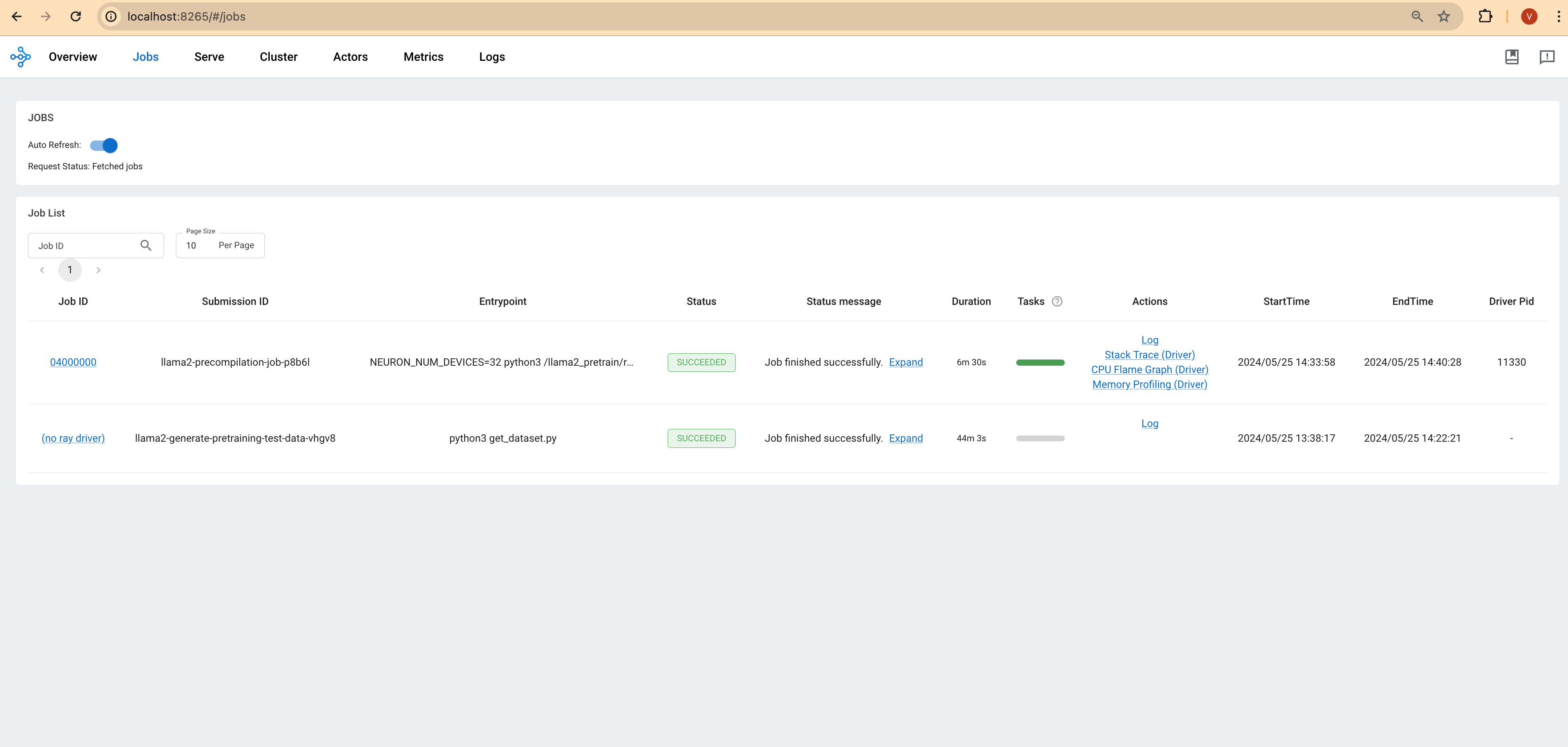Switch to the Jobs tab

[146, 57]
